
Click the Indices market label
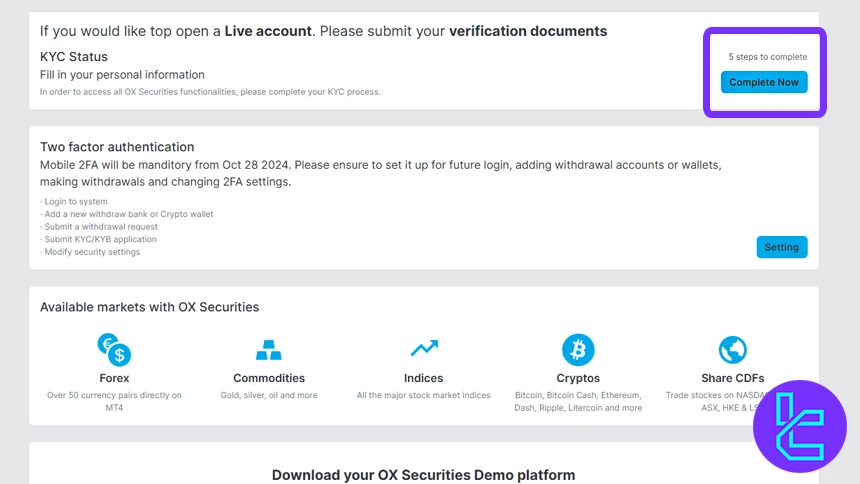(423, 378)
